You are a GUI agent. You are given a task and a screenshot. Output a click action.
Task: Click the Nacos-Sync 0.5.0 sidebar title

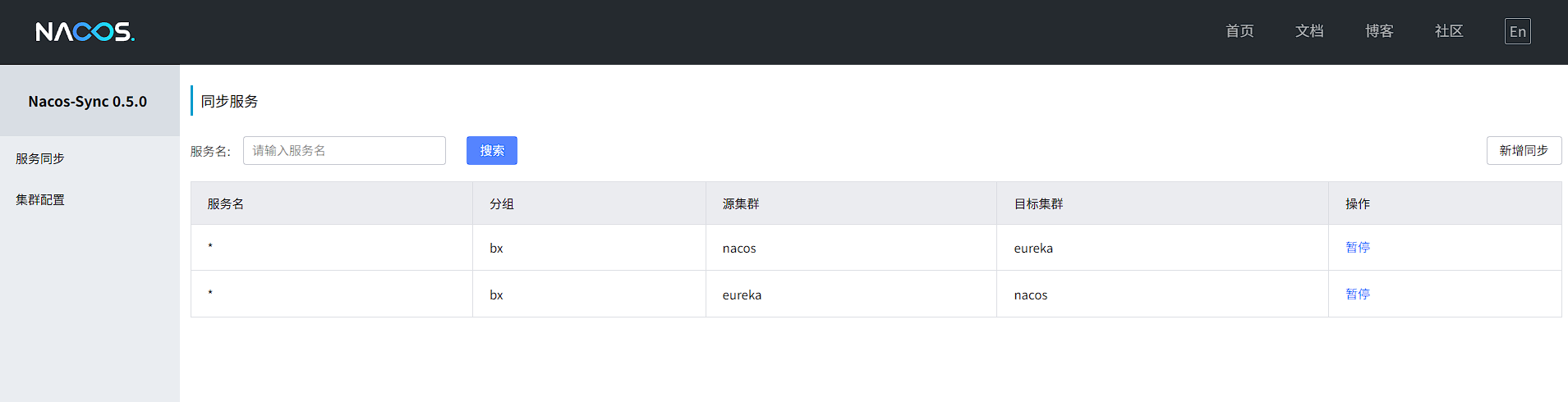pyautogui.click(x=88, y=102)
